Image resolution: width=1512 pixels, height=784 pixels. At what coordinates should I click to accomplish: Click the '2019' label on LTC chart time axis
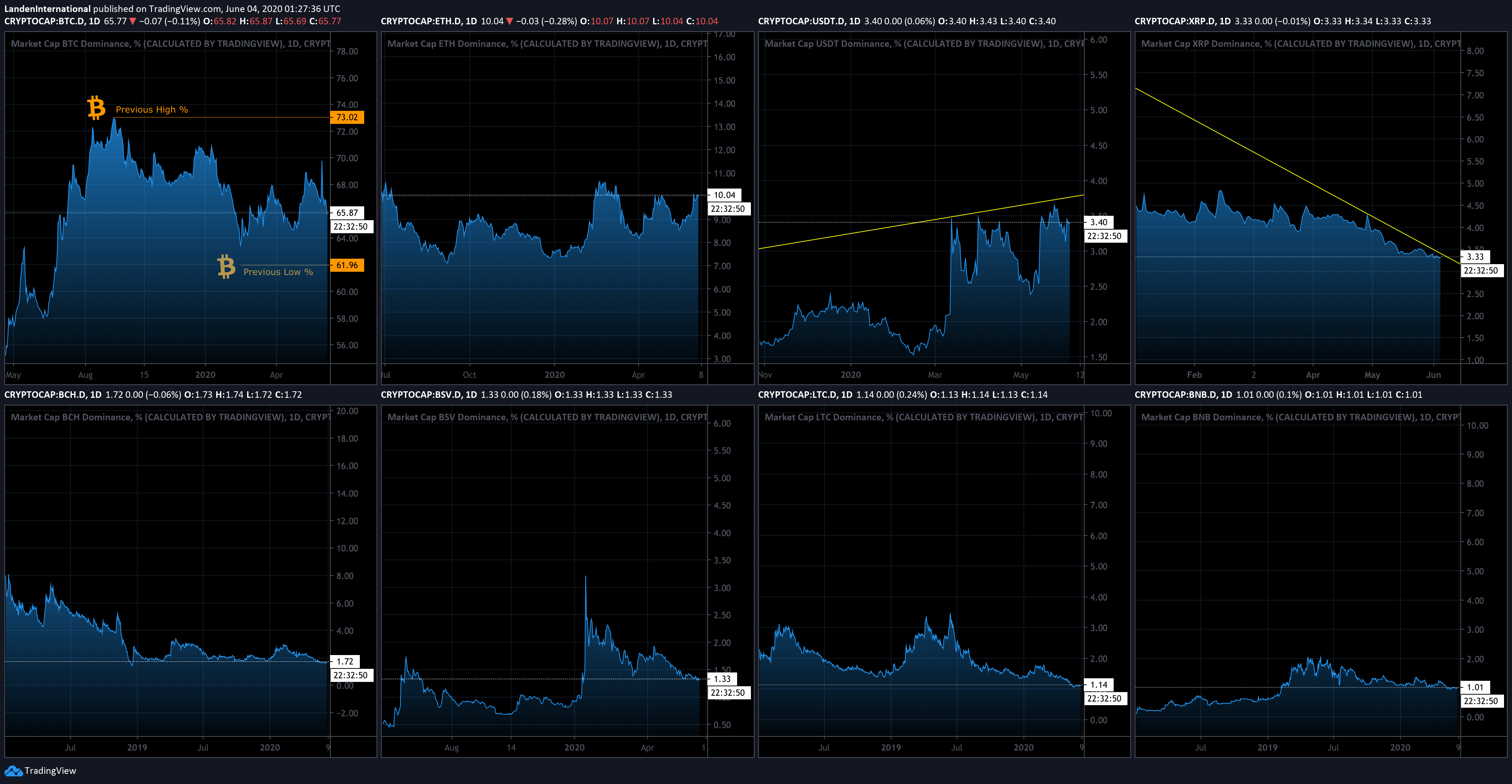tap(891, 748)
